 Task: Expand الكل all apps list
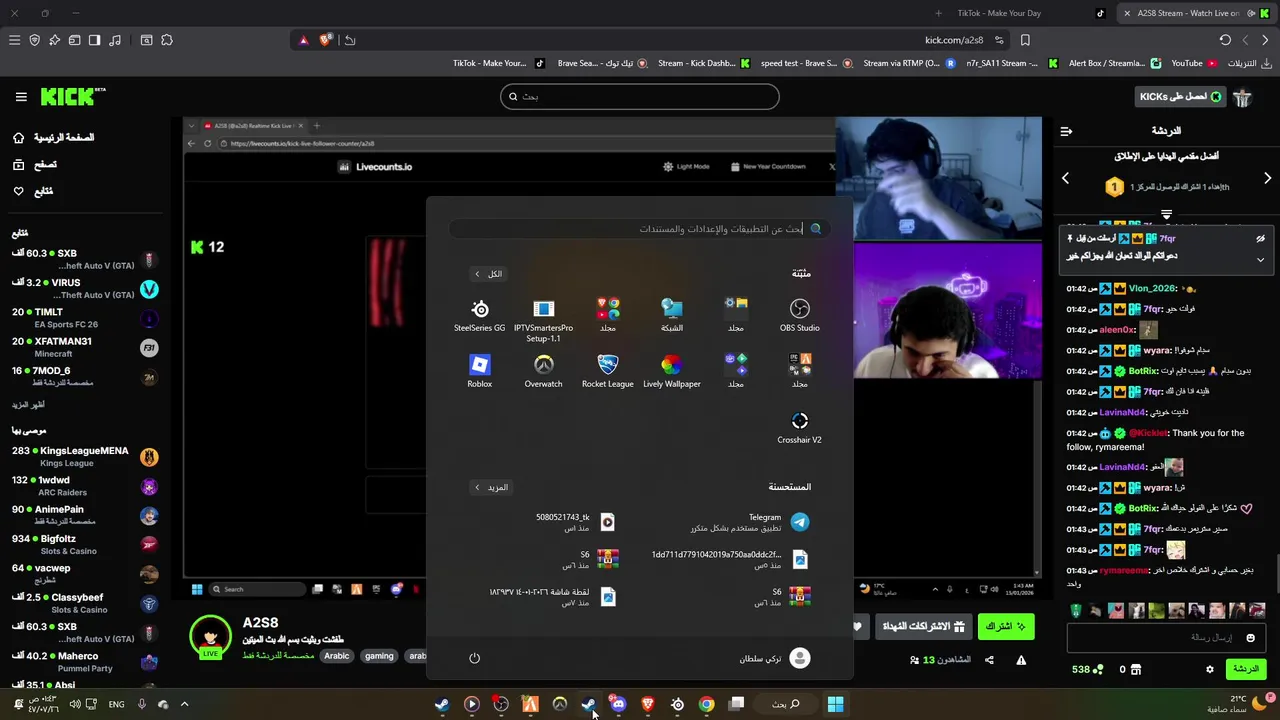488,274
